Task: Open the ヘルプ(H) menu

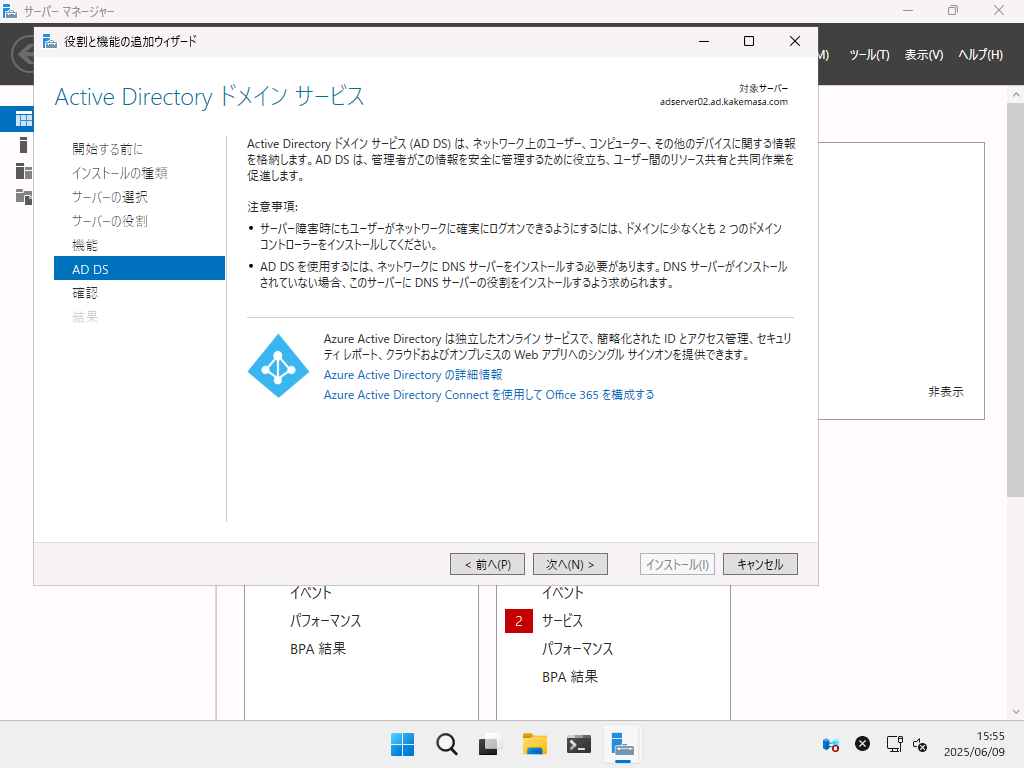Action: pos(980,55)
